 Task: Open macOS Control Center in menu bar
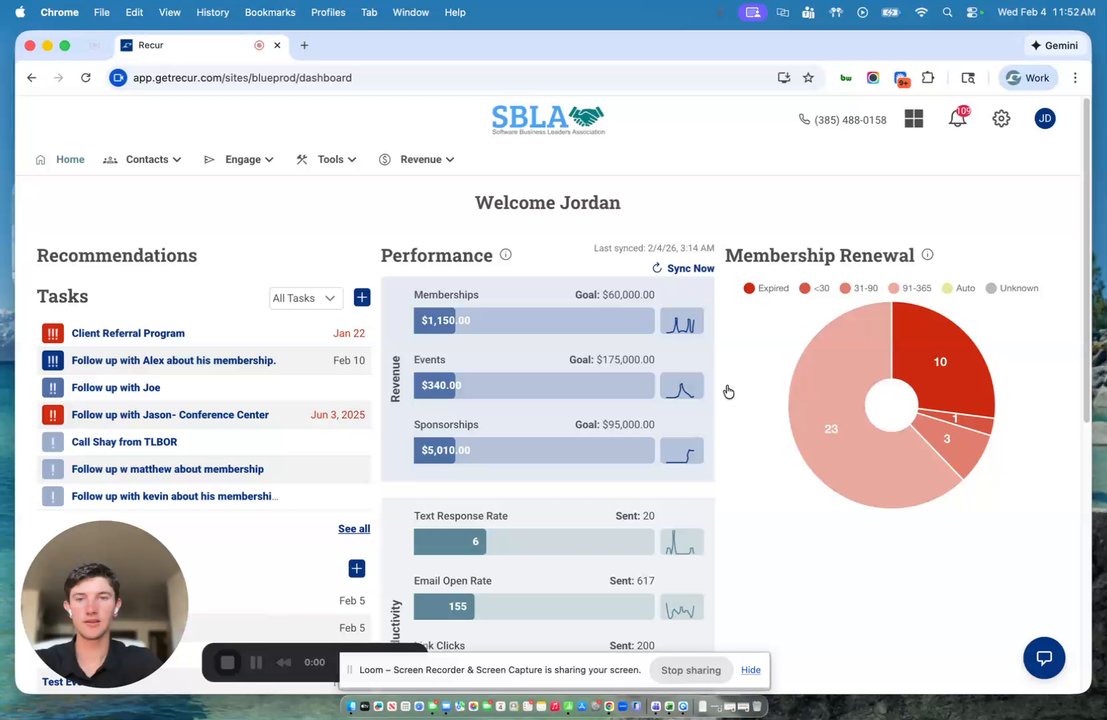[x=974, y=12]
